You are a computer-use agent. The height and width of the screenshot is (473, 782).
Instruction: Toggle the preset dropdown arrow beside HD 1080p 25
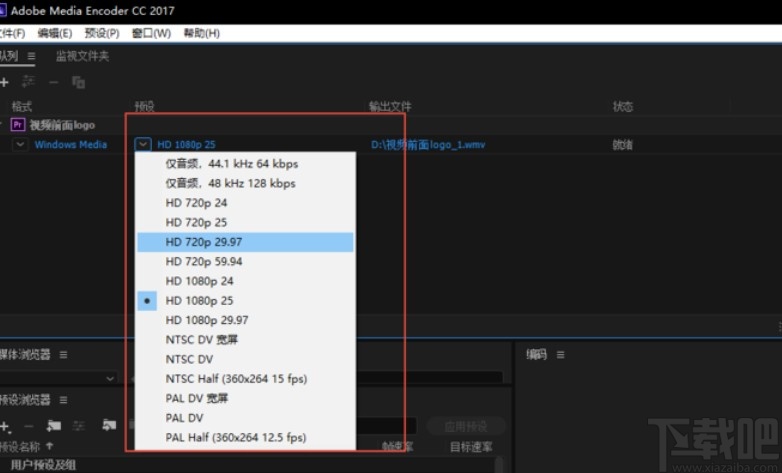pyautogui.click(x=143, y=145)
